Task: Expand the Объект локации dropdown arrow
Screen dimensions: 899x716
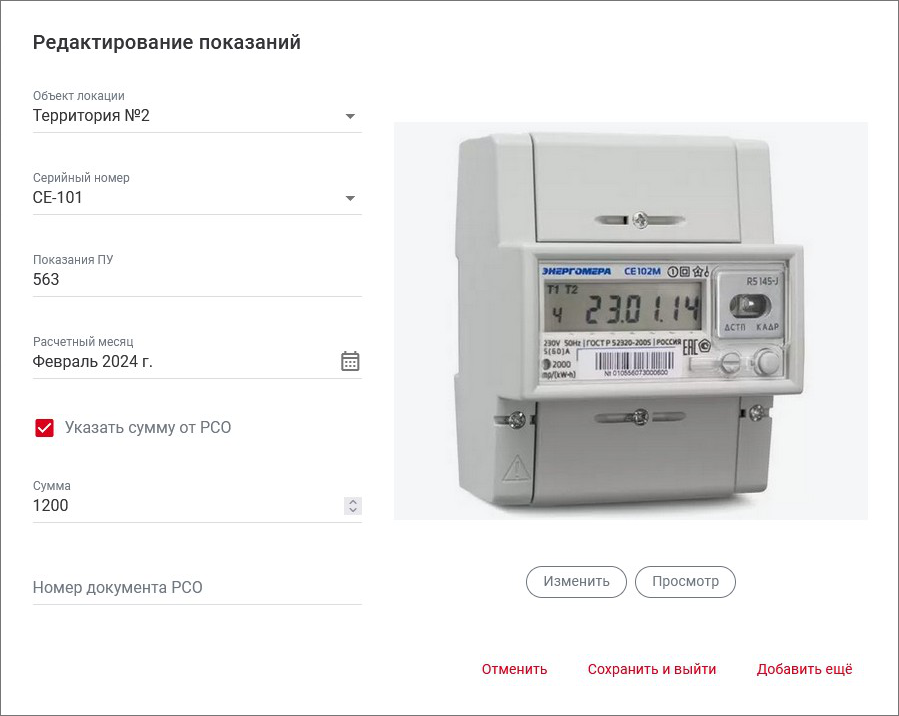Action: pos(350,116)
